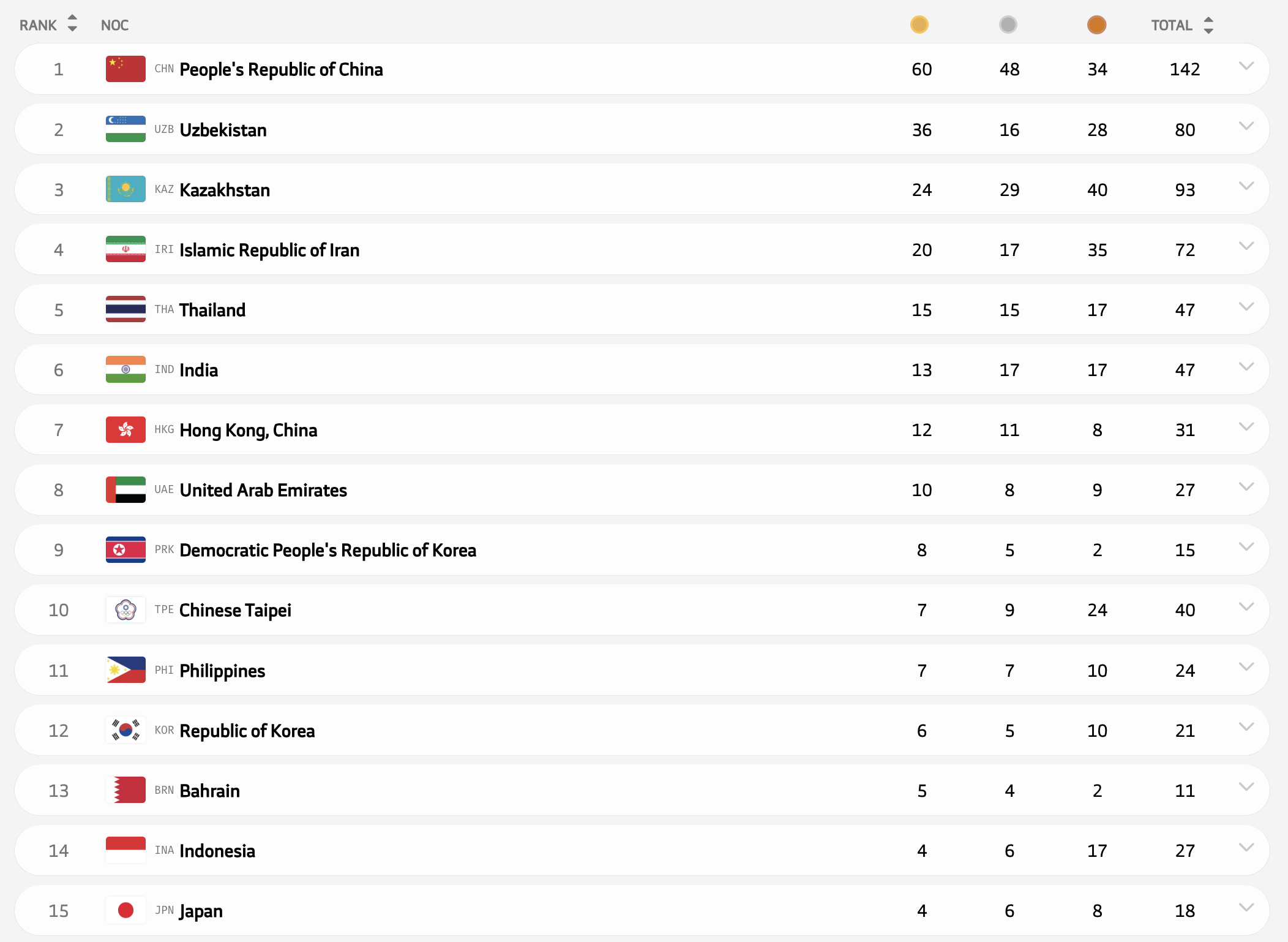This screenshot has width=1288, height=942.
Task: Click the Philippines flag icon
Action: [x=125, y=670]
